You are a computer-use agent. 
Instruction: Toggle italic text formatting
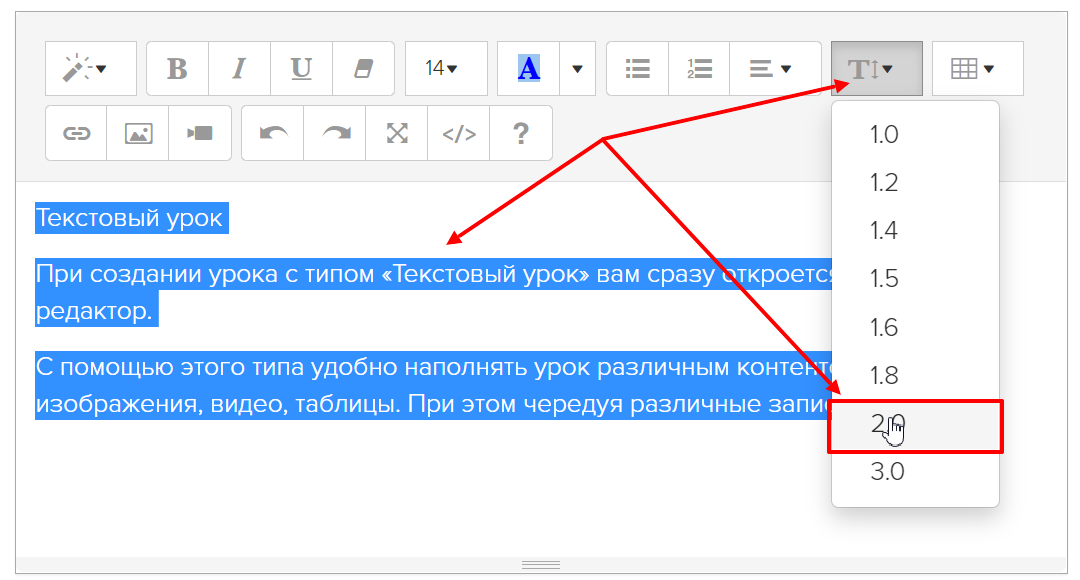[239, 69]
